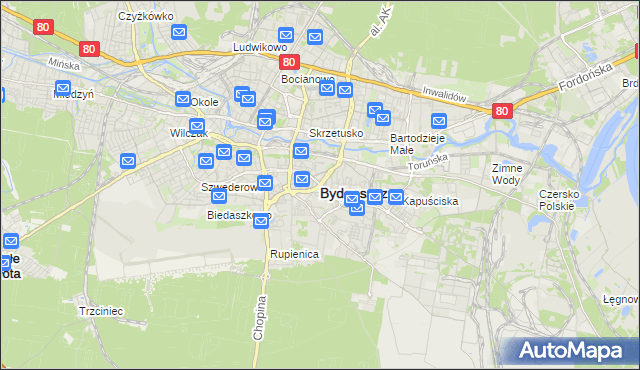Screen dimensions: 640x370
Task: Click the envelope marker on al. AK road near Bocianowo
Action: pyautogui.click(x=345, y=90)
